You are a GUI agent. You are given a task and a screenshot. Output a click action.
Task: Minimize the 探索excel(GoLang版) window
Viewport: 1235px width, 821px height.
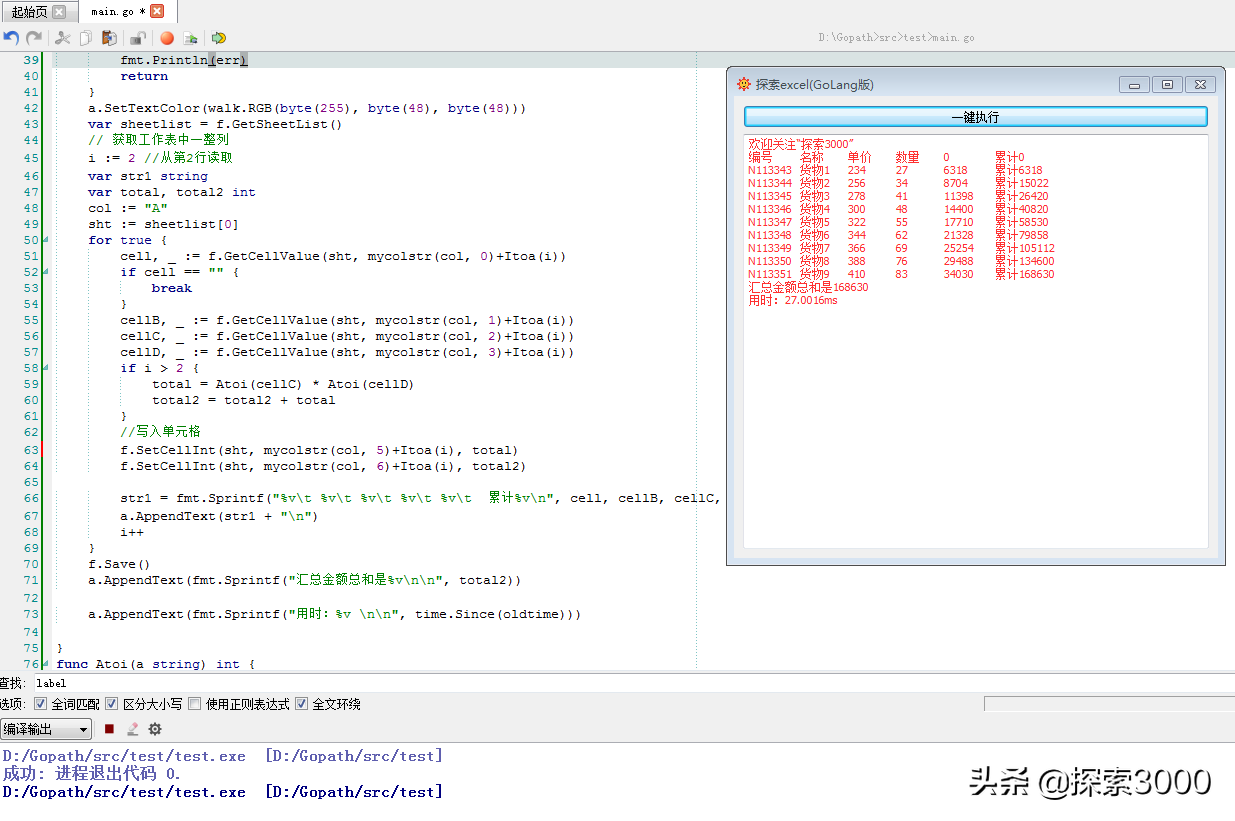click(x=1134, y=85)
